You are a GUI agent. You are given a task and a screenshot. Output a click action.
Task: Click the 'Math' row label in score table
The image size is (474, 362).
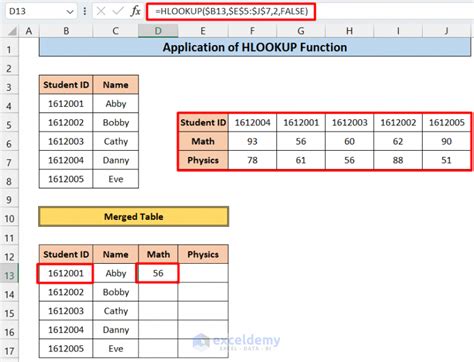click(203, 141)
